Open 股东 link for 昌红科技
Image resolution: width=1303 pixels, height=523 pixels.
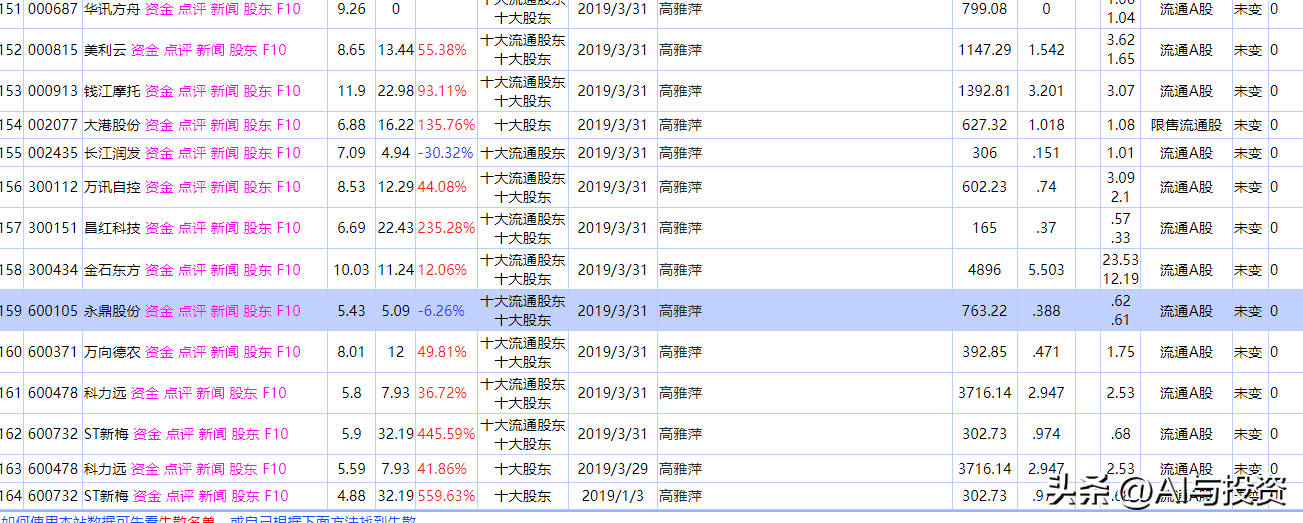pos(257,228)
